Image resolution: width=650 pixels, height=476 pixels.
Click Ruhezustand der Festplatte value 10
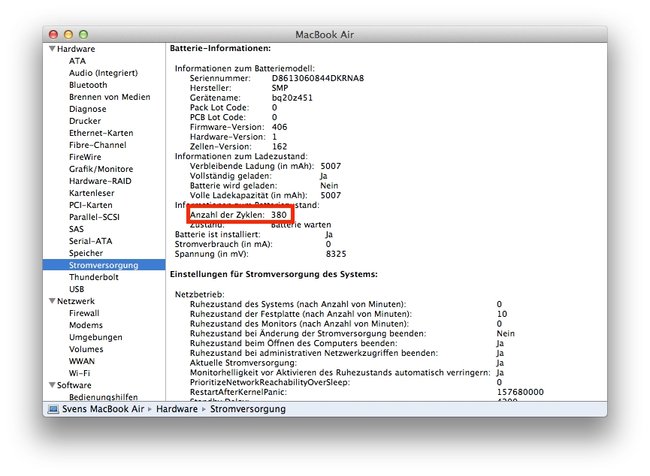pos(502,314)
